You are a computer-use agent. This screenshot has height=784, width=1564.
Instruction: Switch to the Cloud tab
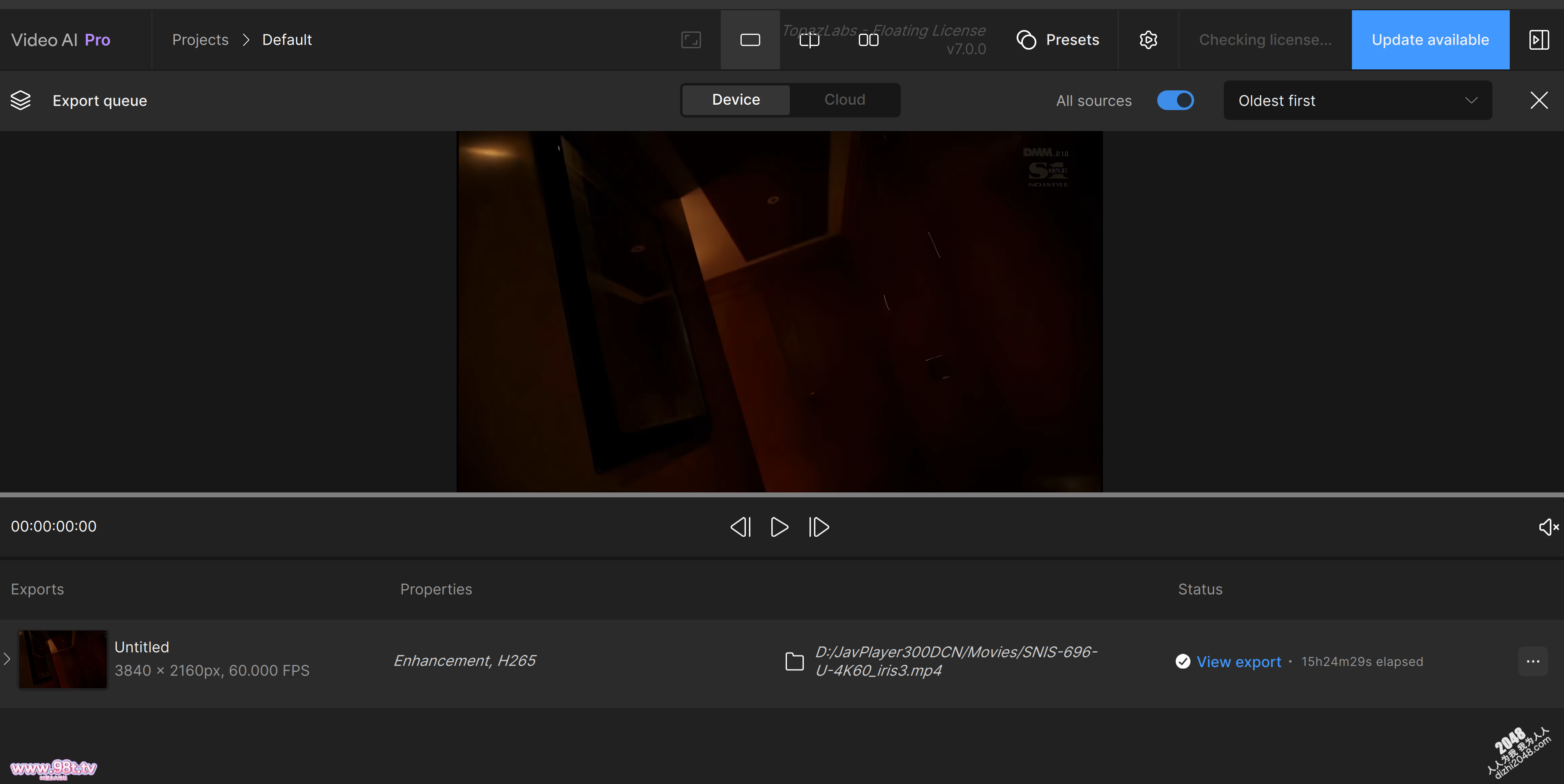(x=844, y=99)
